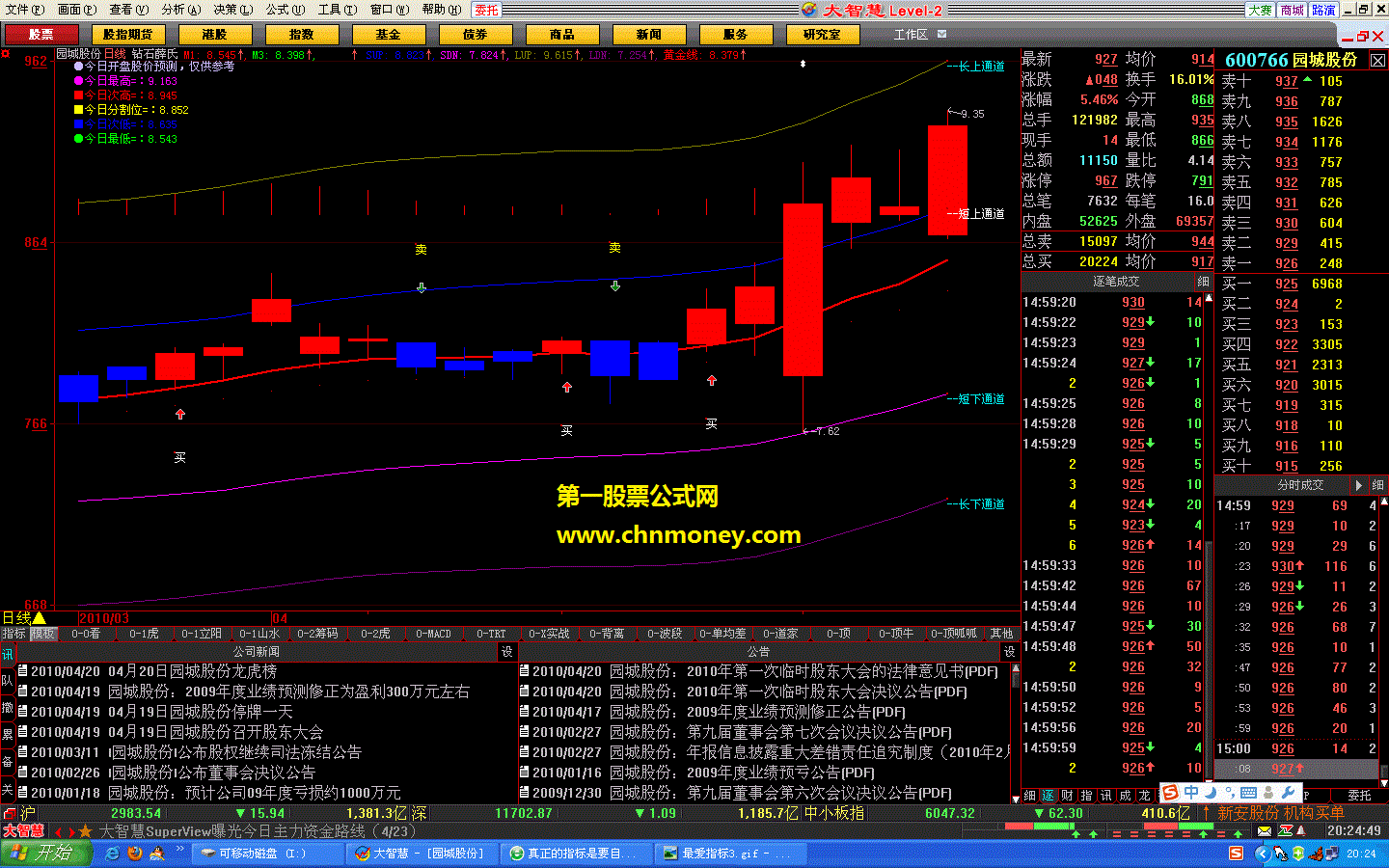
Task: Open news 04月20日园城股份龙虎榜
Action: (192, 671)
